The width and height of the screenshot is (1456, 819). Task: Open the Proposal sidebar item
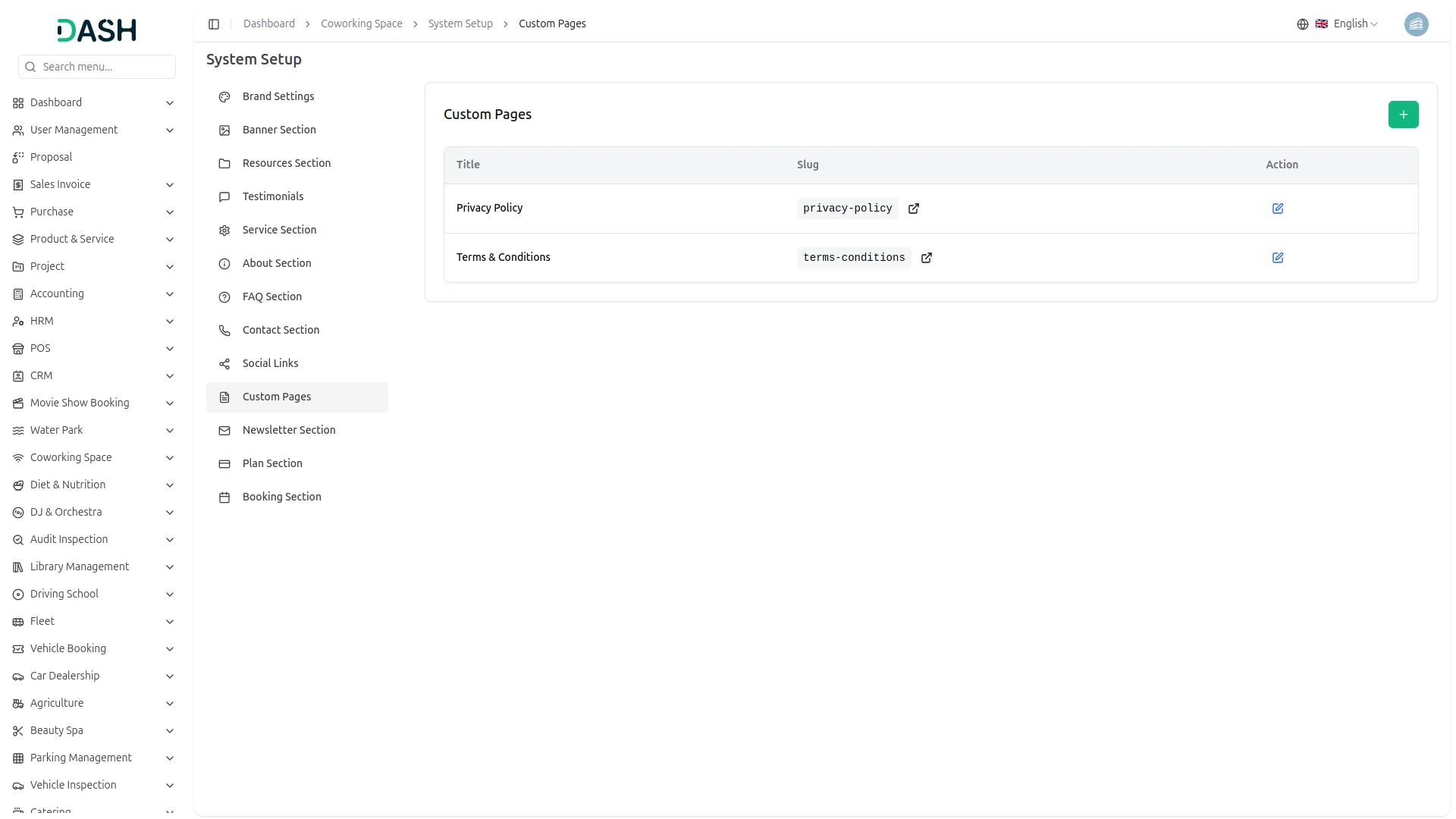[x=51, y=157]
